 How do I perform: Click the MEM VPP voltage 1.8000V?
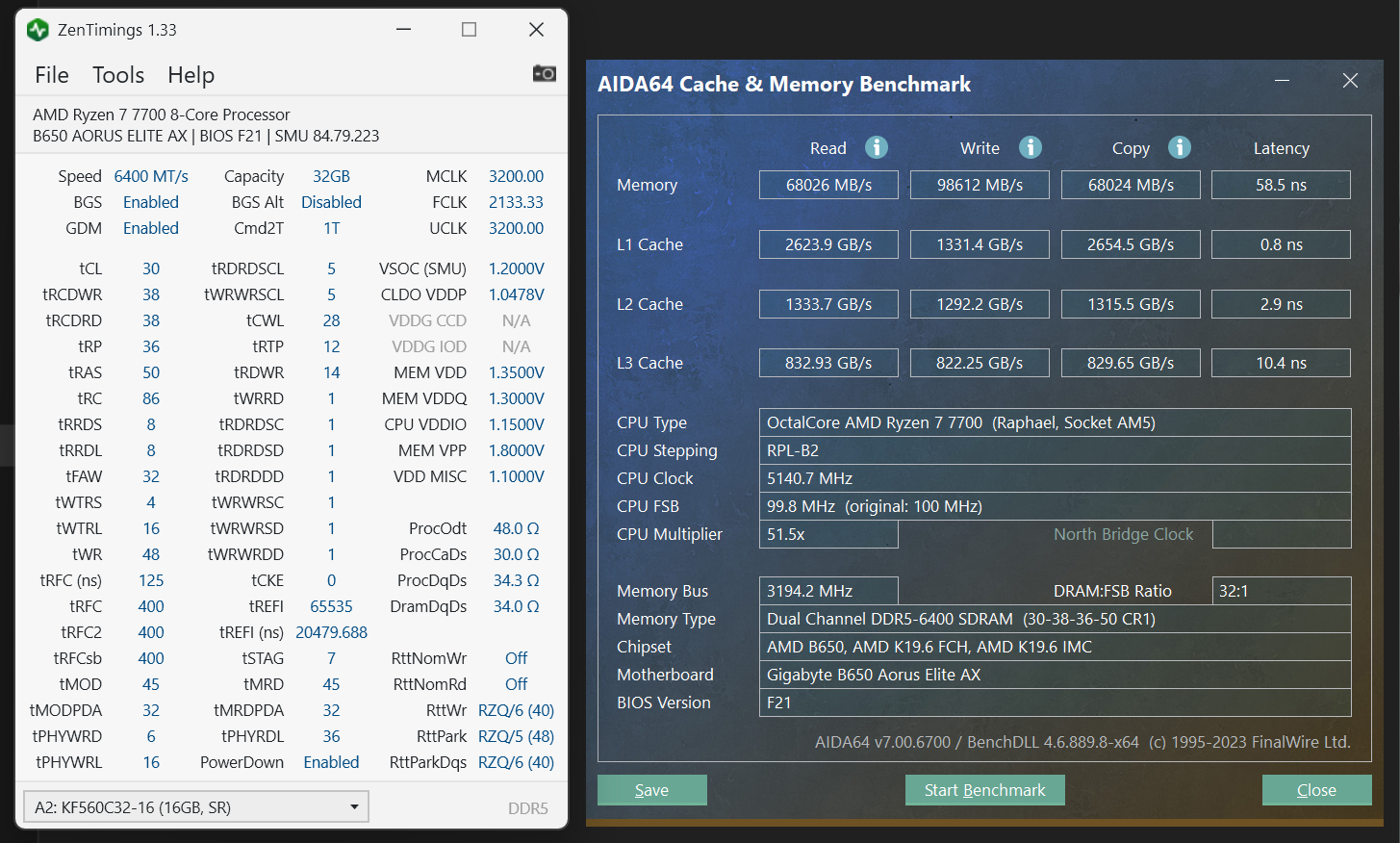click(516, 450)
